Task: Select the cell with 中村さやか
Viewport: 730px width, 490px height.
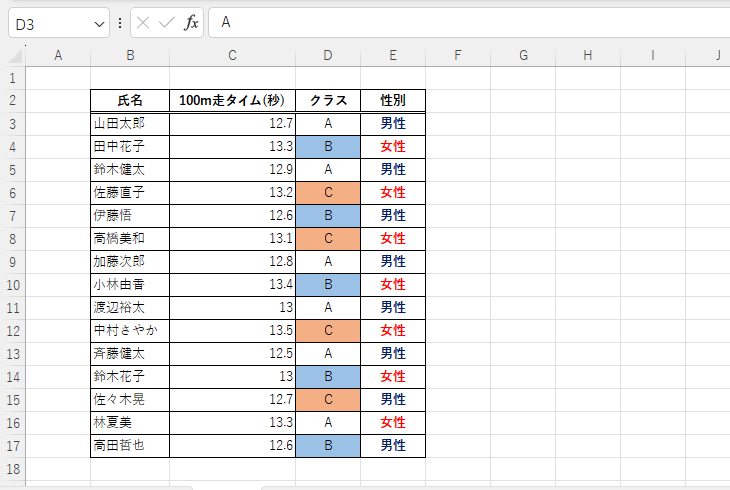Action: (130, 331)
